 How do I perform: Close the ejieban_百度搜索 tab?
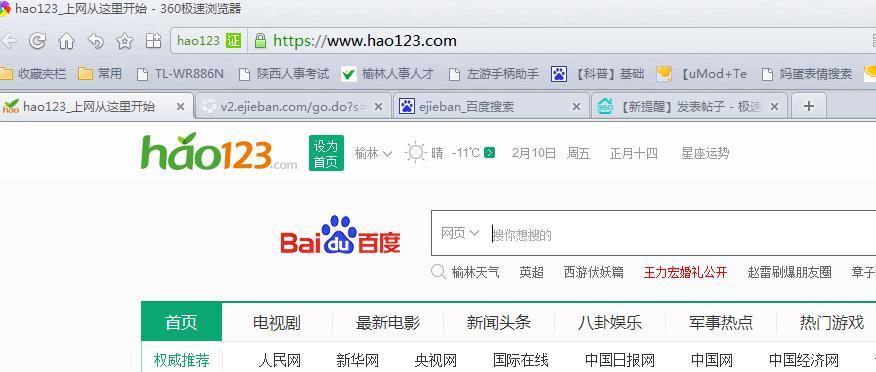coord(576,106)
